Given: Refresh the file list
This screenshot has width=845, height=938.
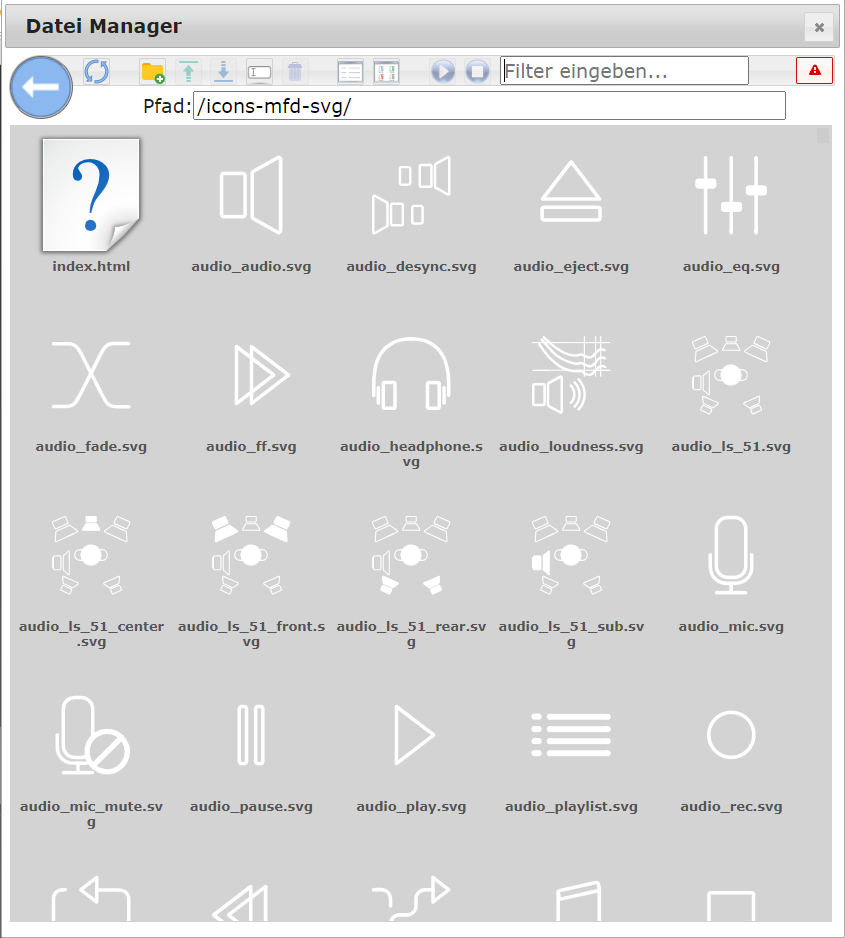Looking at the screenshot, I should pyautogui.click(x=96, y=71).
